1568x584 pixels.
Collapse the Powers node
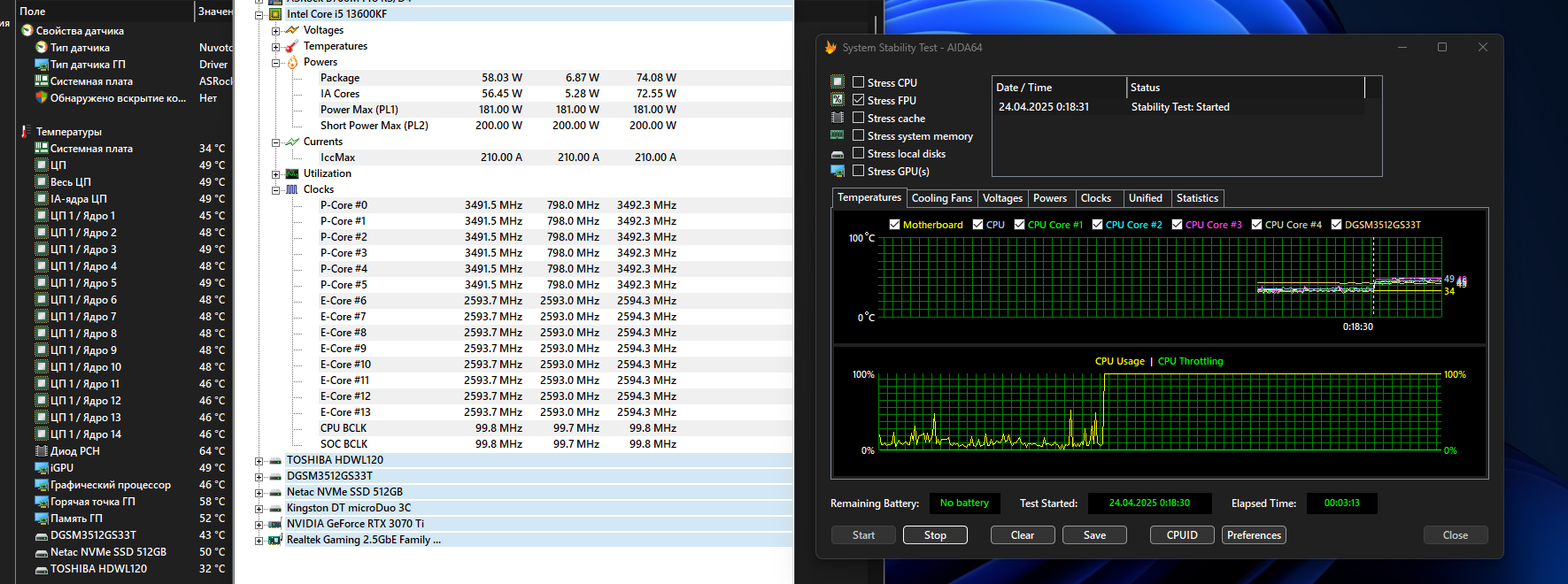[x=275, y=62]
